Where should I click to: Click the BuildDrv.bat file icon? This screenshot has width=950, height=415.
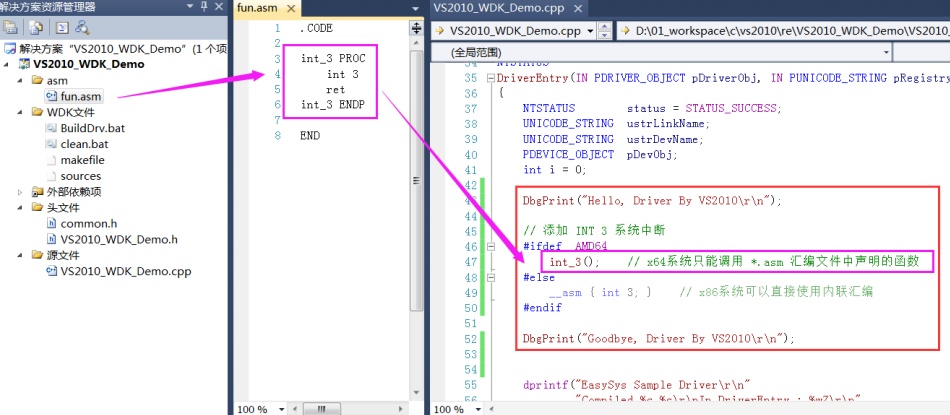click(51, 128)
